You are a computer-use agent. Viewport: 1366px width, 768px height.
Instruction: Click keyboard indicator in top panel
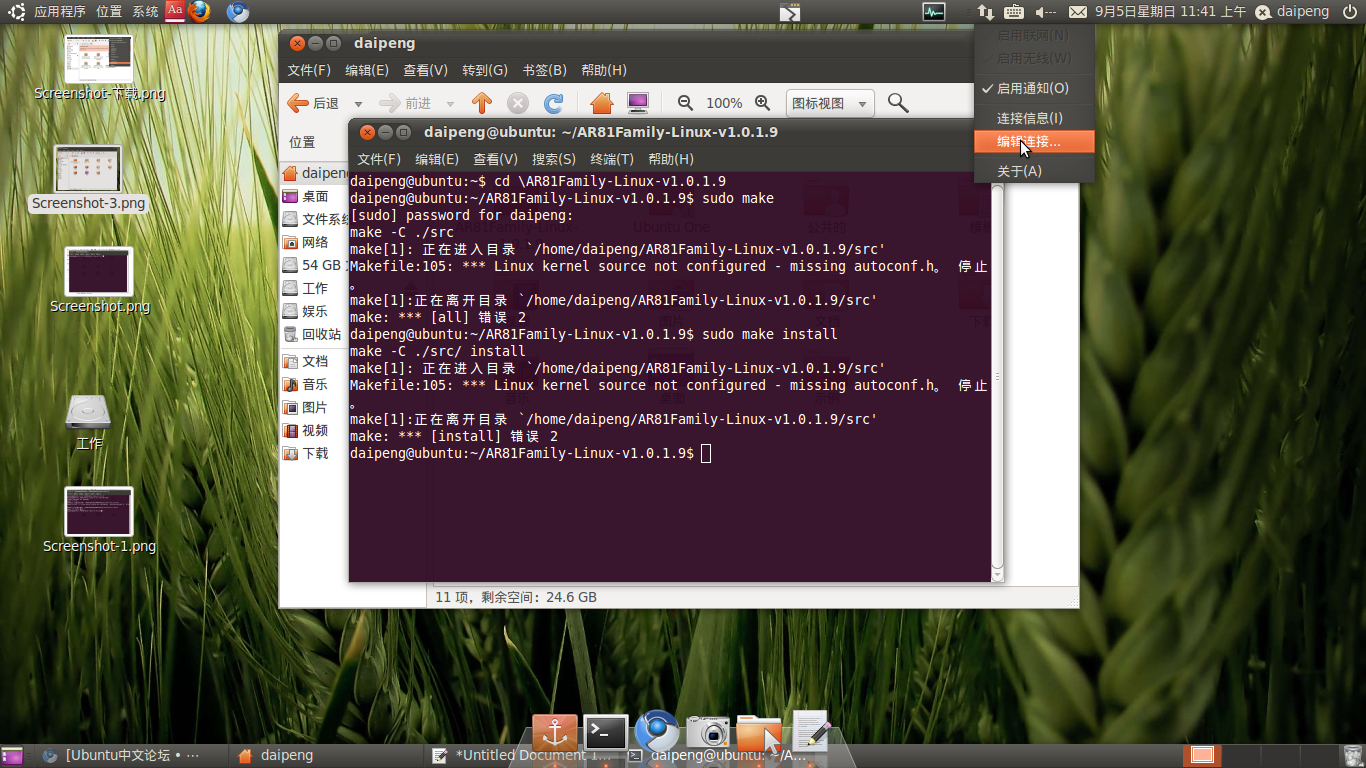(1013, 12)
